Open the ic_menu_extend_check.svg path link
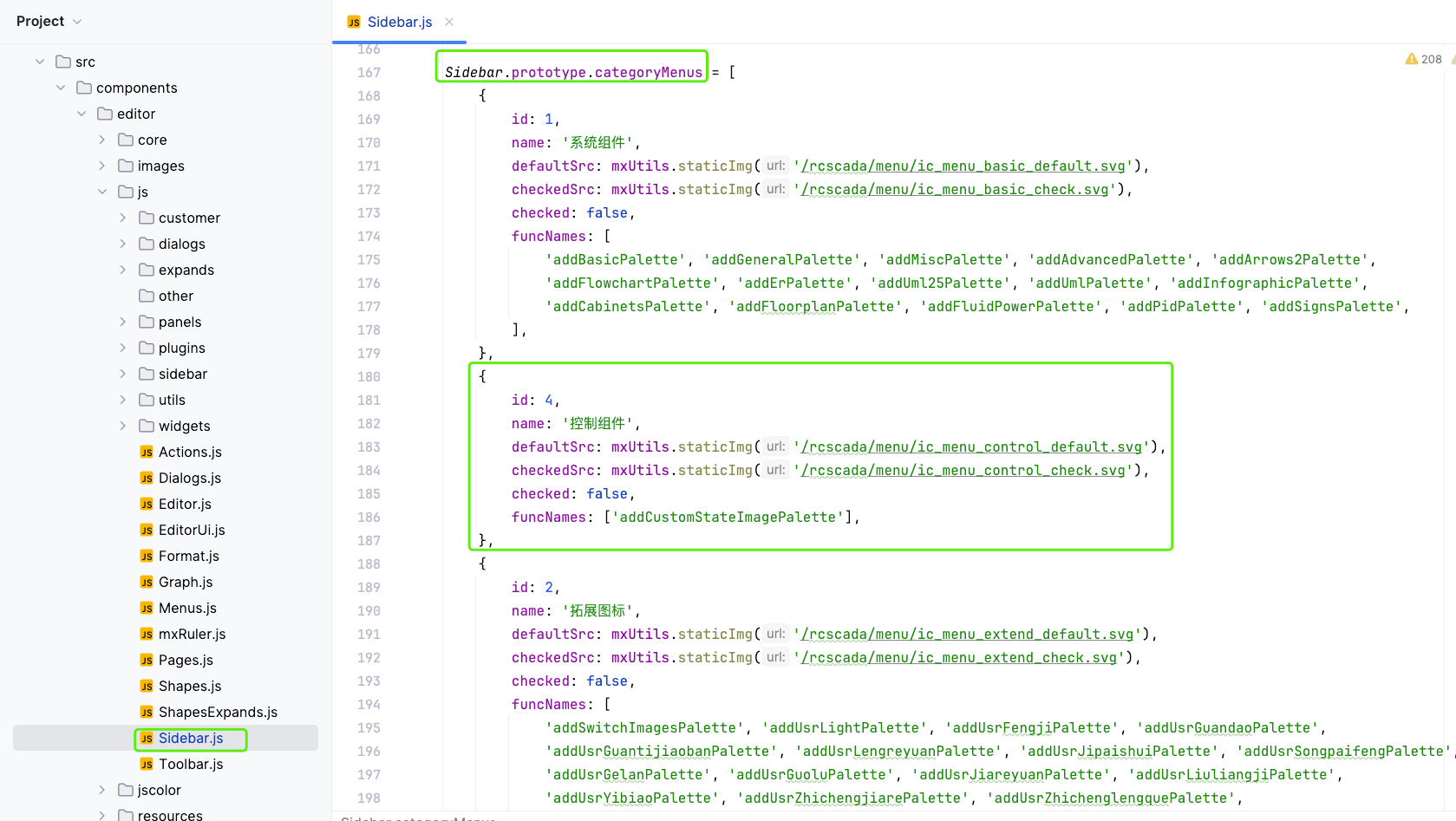 coord(959,657)
